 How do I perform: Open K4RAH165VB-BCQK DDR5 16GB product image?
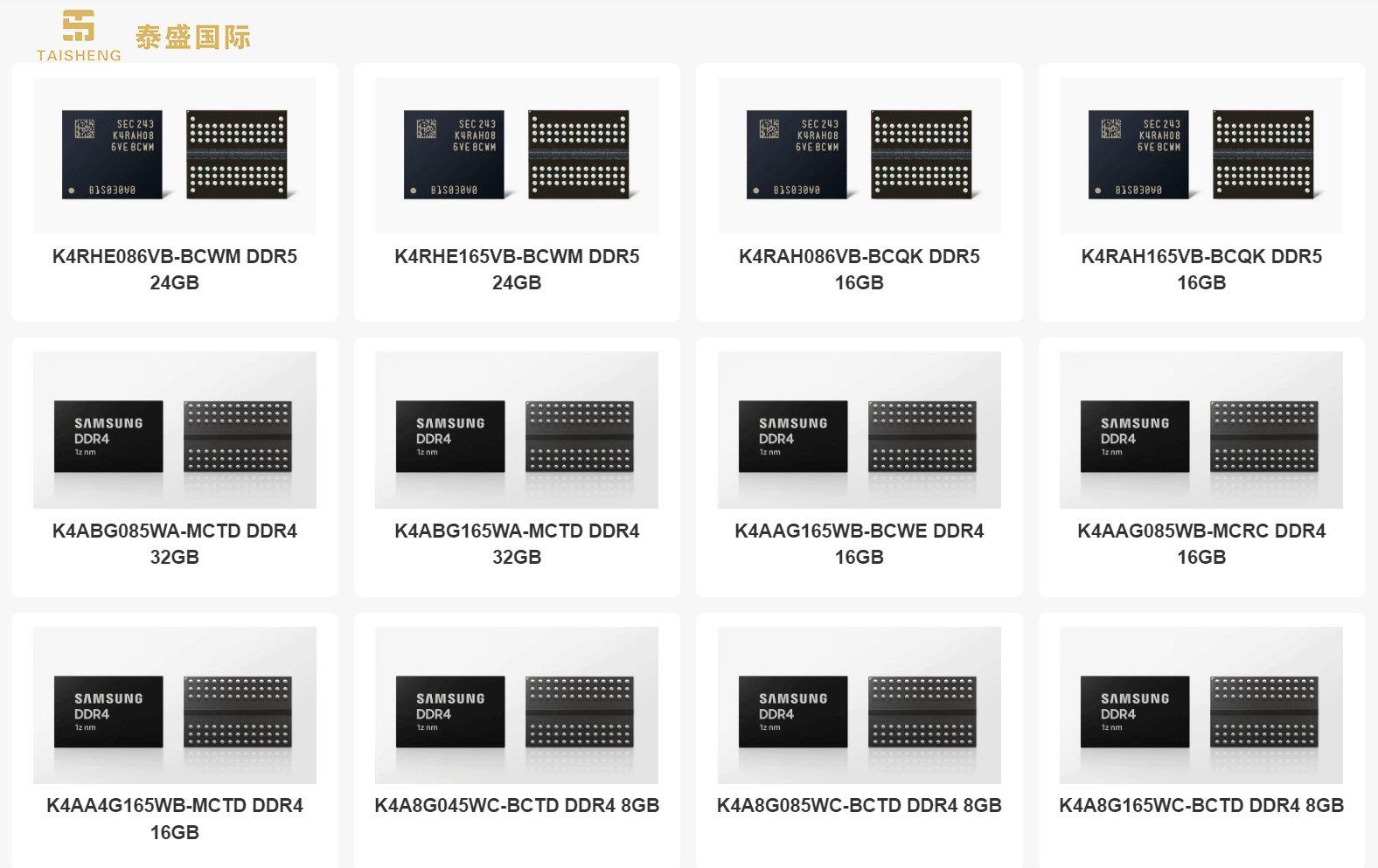tap(1201, 155)
